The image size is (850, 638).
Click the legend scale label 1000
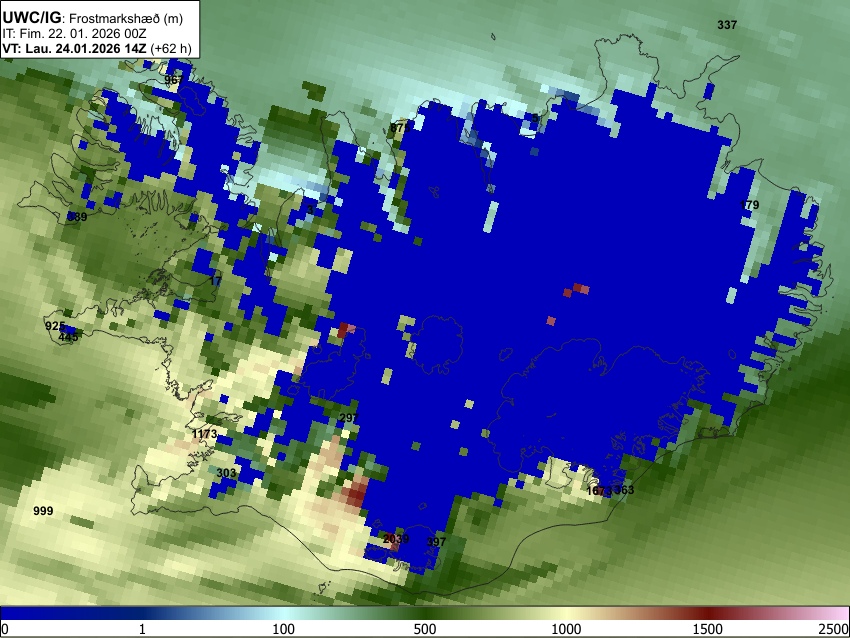tap(566, 629)
